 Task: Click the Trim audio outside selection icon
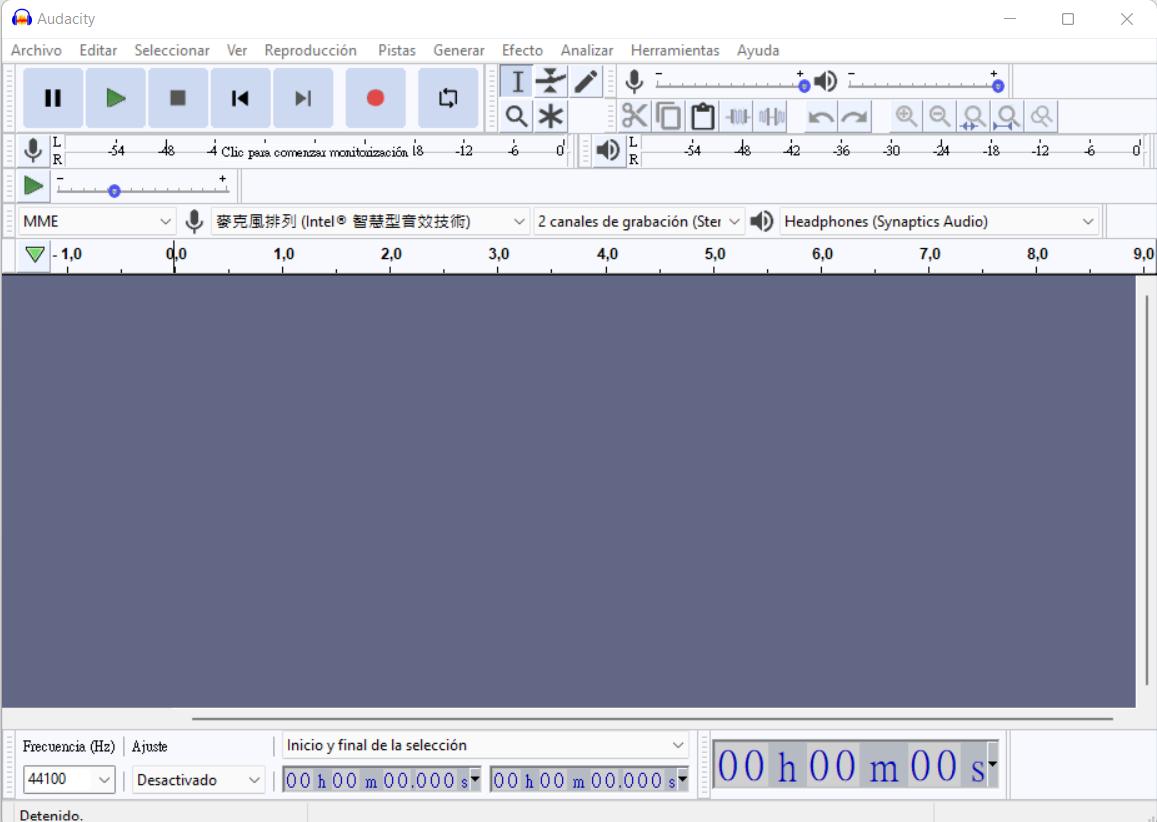pos(737,117)
